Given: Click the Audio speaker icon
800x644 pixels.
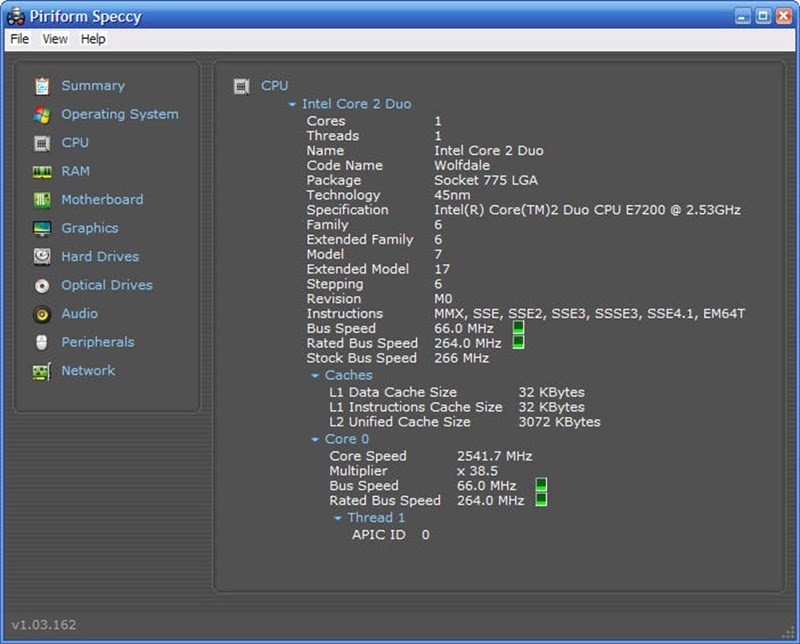Looking at the screenshot, I should click(x=41, y=313).
